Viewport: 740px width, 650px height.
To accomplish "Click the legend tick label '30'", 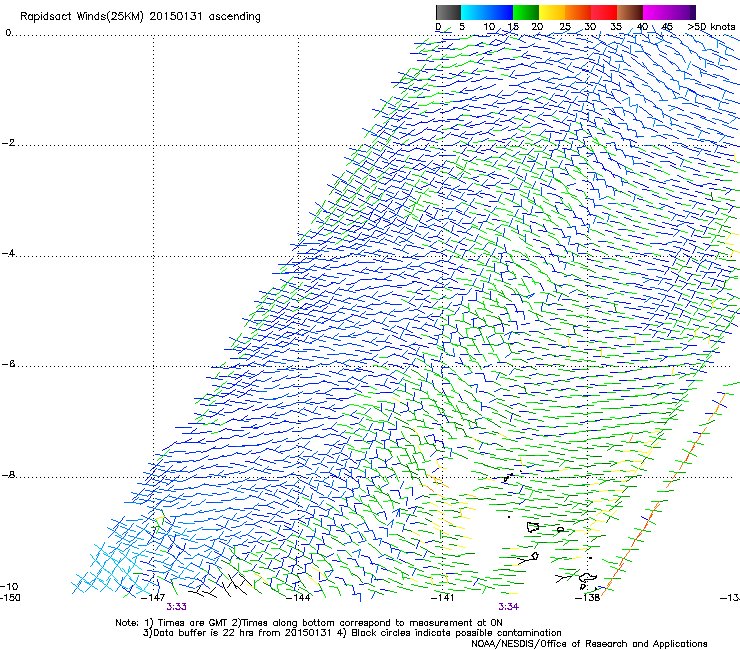I will click(x=590, y=27).
